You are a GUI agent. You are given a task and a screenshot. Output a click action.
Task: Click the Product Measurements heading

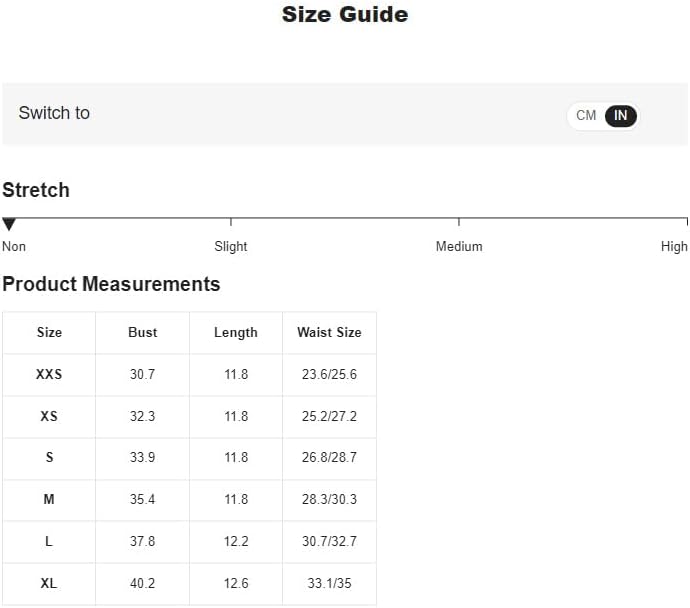[111, 284]
